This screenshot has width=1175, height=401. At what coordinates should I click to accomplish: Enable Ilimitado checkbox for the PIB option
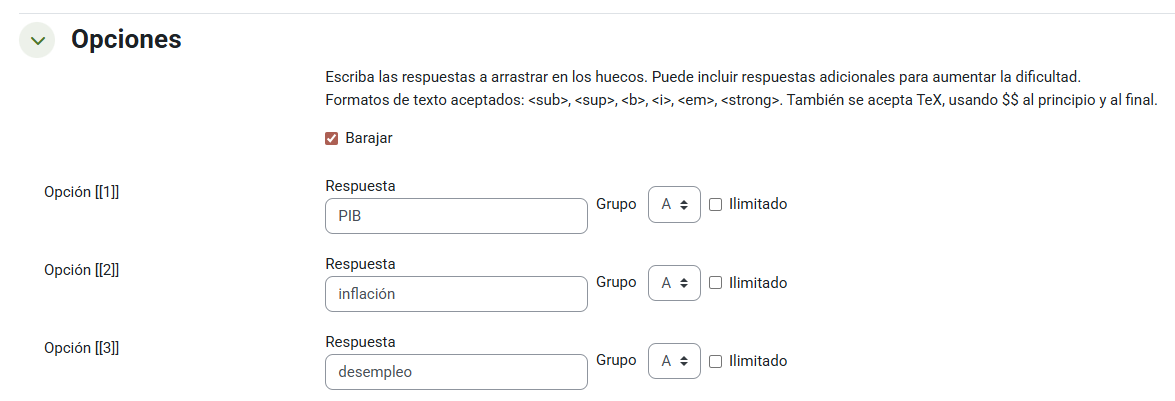tap(715, 204)
